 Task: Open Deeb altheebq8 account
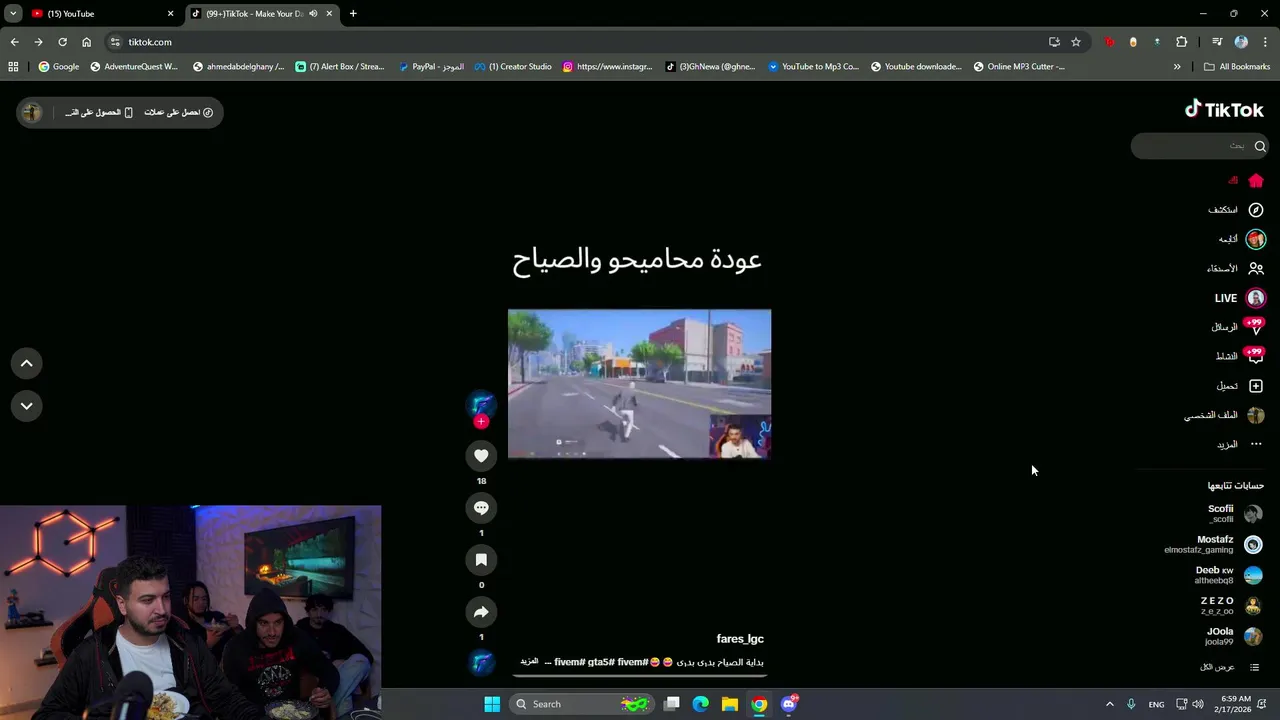(1227, 575)
